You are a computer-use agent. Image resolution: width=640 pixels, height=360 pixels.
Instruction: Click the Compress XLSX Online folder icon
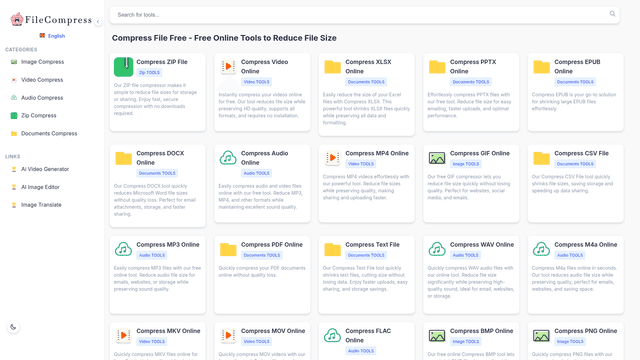[333, 67]
